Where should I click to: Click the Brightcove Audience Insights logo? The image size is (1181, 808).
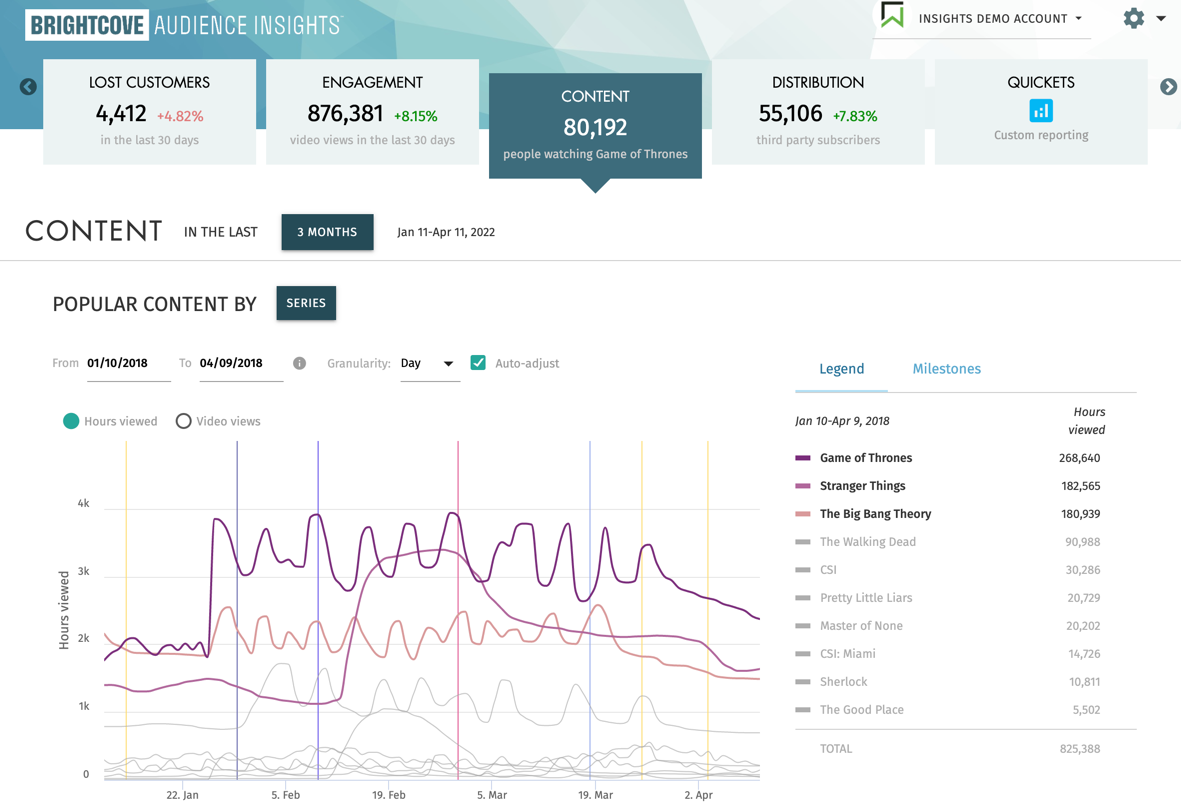pos(184,25)
